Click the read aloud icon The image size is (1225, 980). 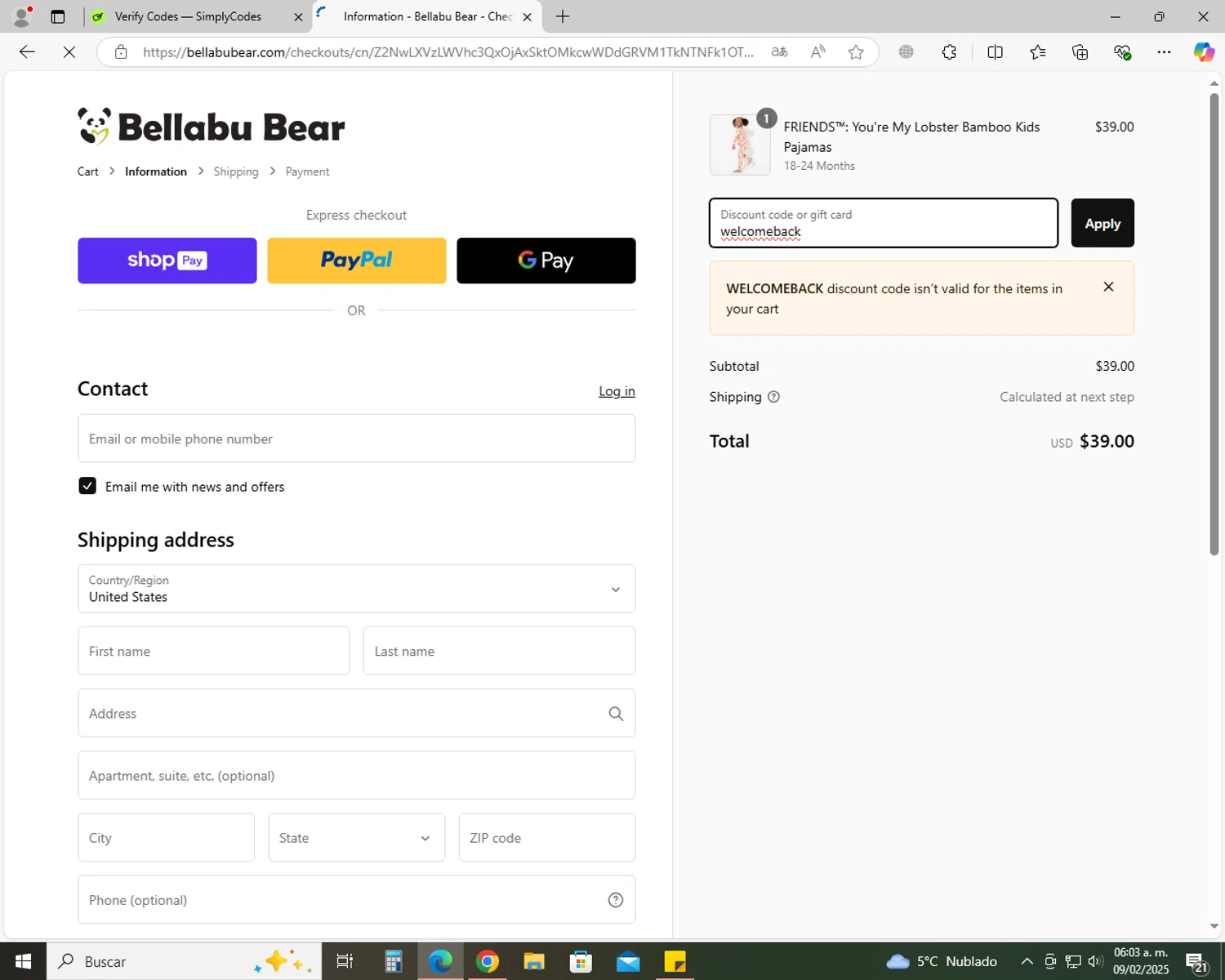point(817,52)
